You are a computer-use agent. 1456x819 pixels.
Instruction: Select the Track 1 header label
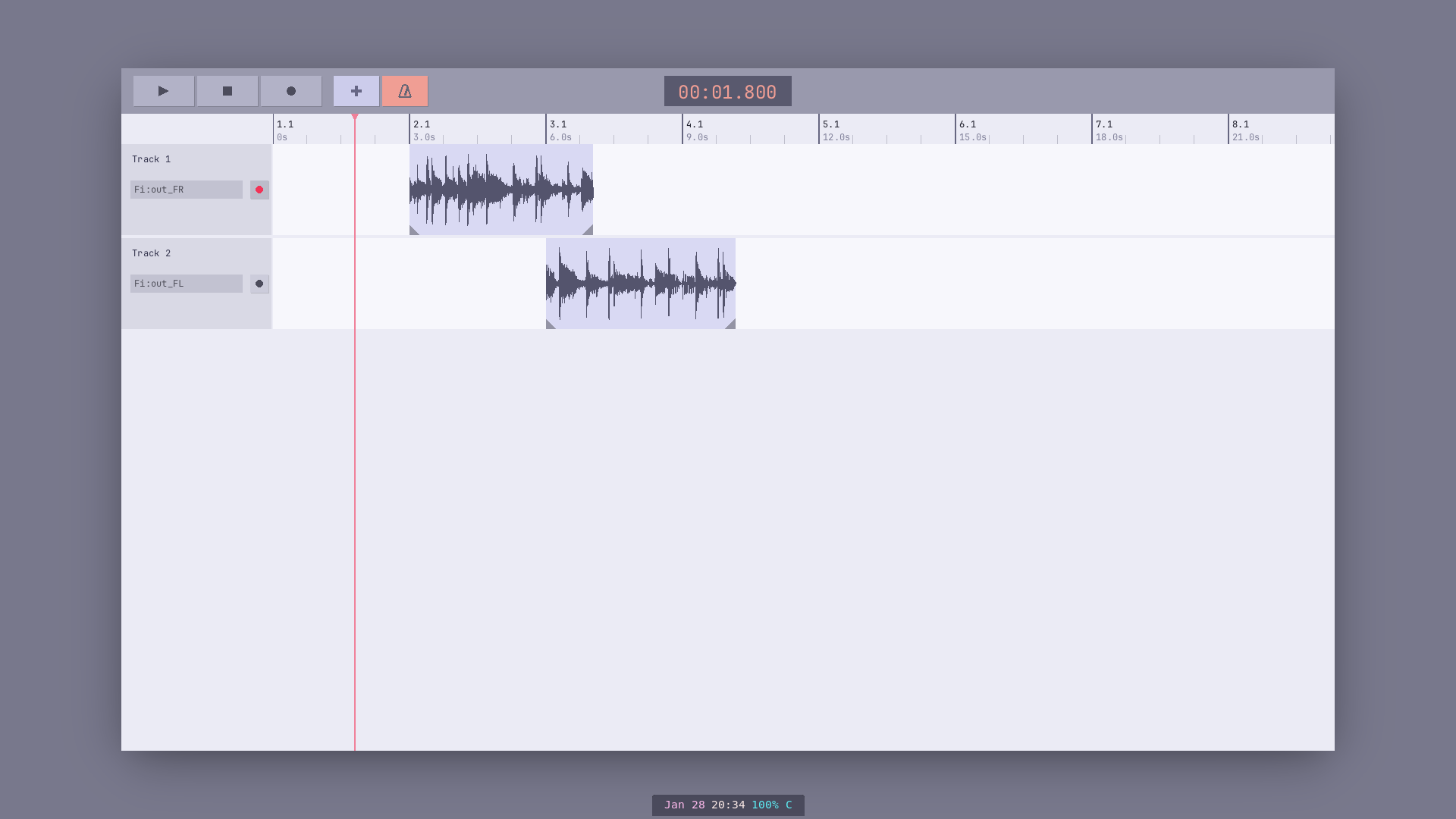point(151,159)
